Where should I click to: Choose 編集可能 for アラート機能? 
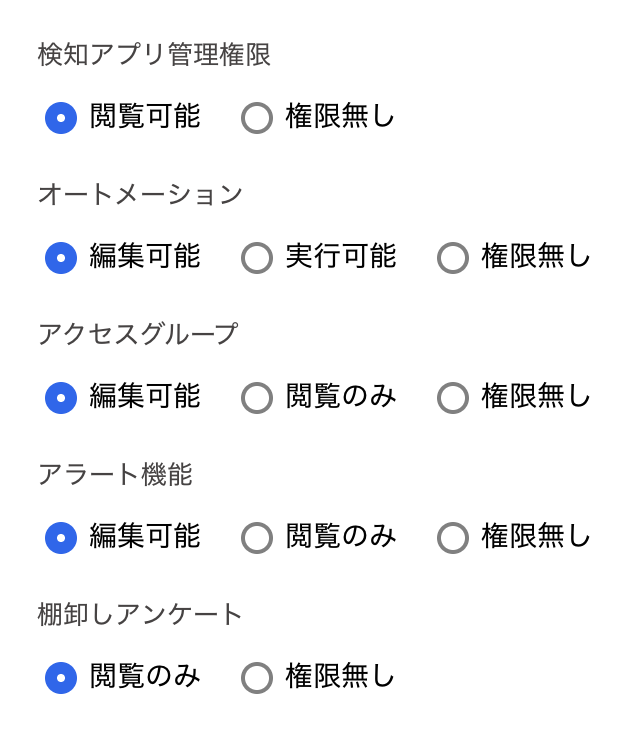point(61,539)
